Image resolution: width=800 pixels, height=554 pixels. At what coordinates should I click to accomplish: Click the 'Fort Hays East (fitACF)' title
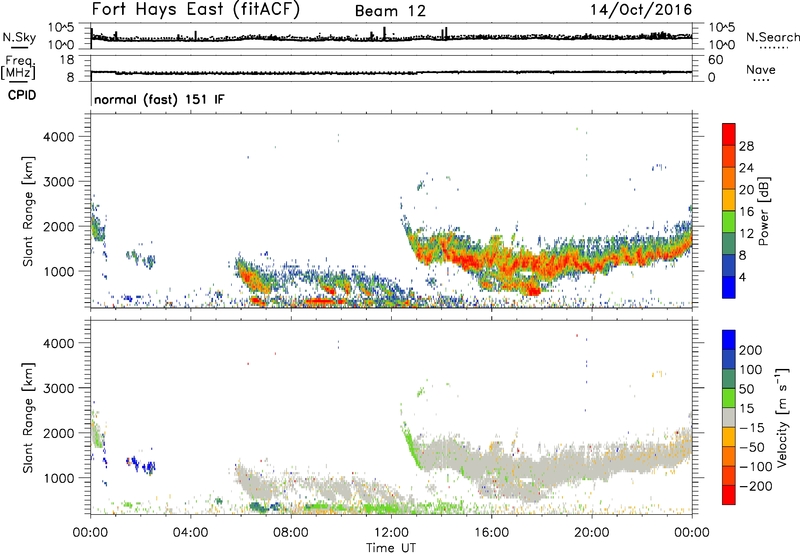195,9
